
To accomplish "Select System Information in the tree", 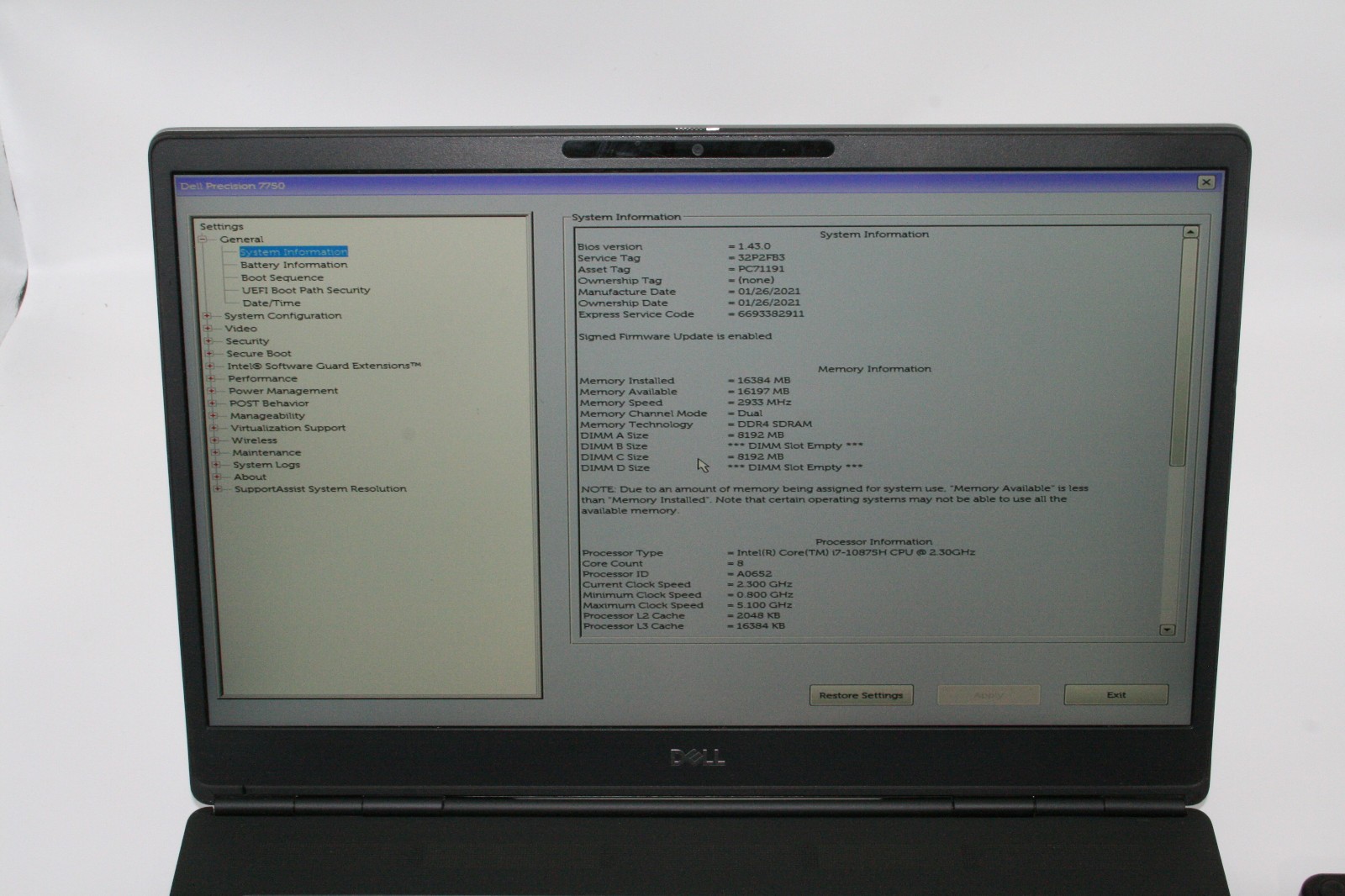I will point(293,252).
